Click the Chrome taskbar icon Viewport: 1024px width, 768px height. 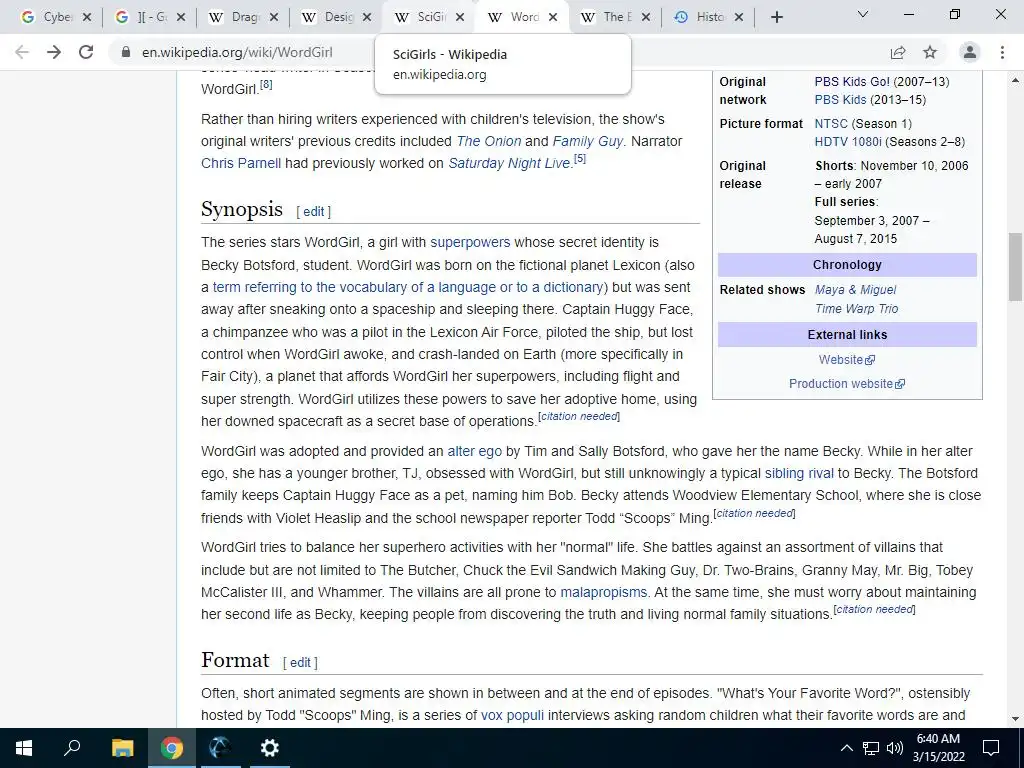[172, 748]
